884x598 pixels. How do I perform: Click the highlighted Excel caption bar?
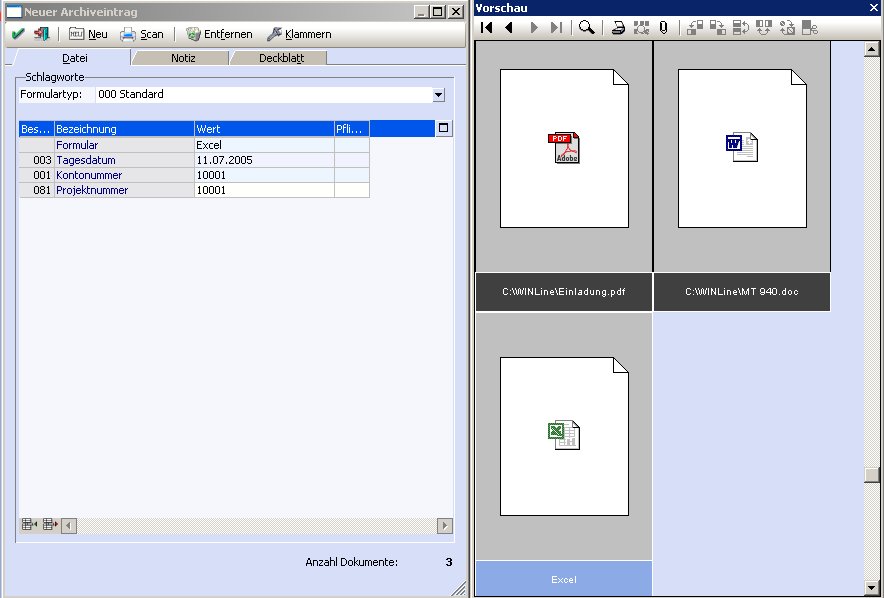point(564,579)
